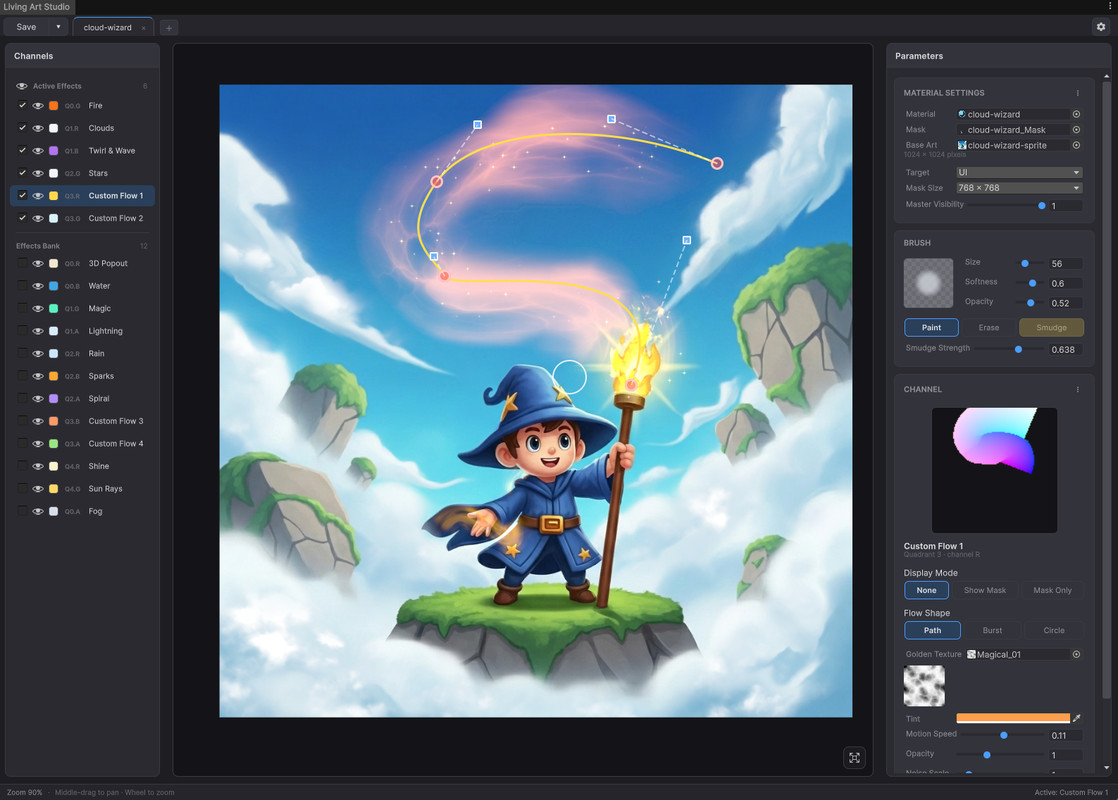Open Material Settings options menu

tap(1077, 93)
